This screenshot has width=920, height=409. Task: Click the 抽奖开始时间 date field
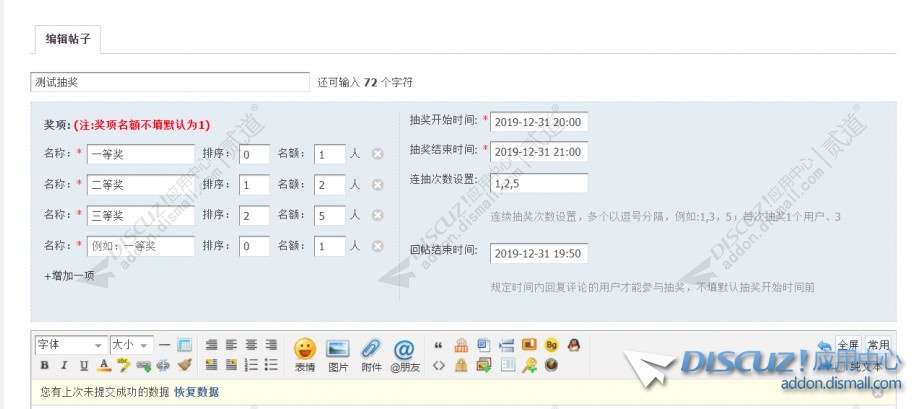pos(539,121)
